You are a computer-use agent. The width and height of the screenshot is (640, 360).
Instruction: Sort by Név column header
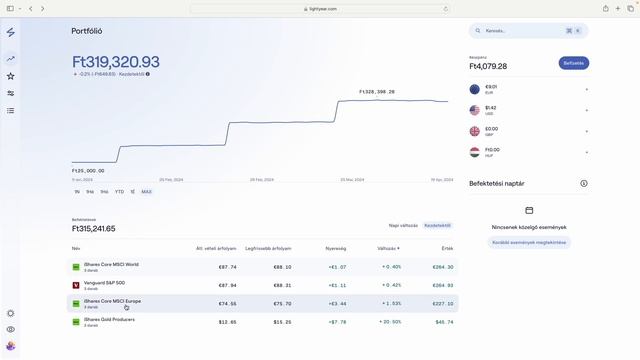[x=76, y=248]
